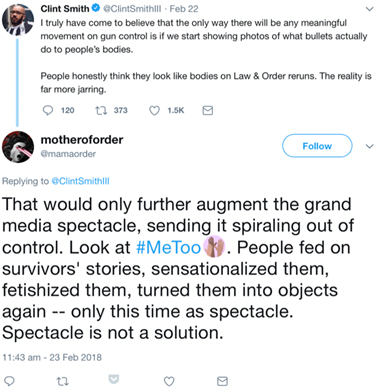Retweet Clint Smith's gun control tweet
Screen dimensions: 379x391
click(100, 110)
